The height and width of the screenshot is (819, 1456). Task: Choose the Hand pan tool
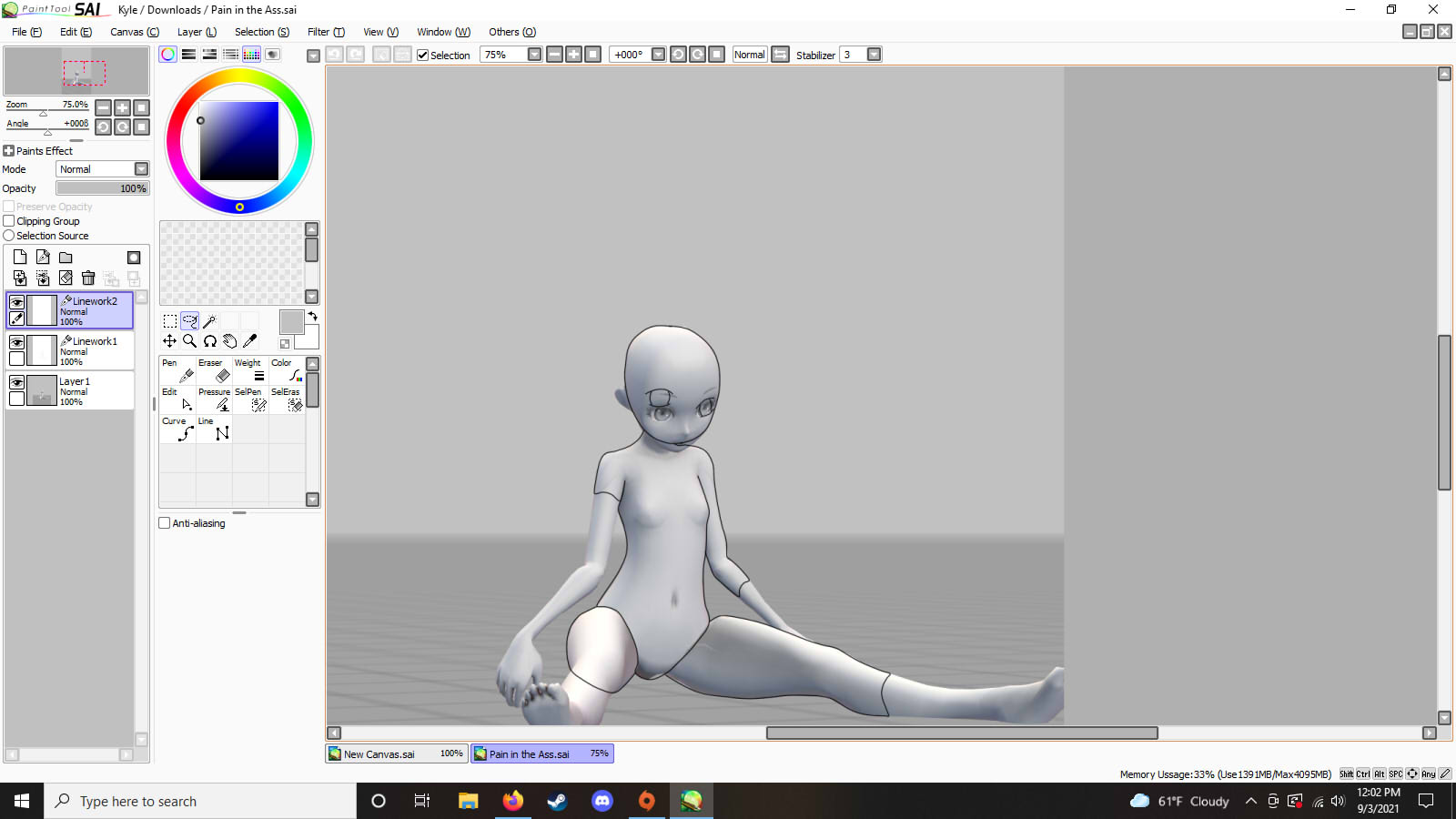pyautogui.click(x=230, y=341)
